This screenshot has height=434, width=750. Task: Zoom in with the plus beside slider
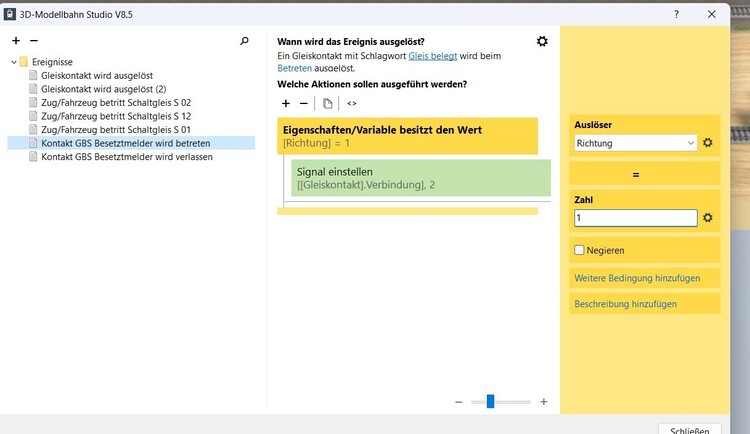(x=543, y=402)
